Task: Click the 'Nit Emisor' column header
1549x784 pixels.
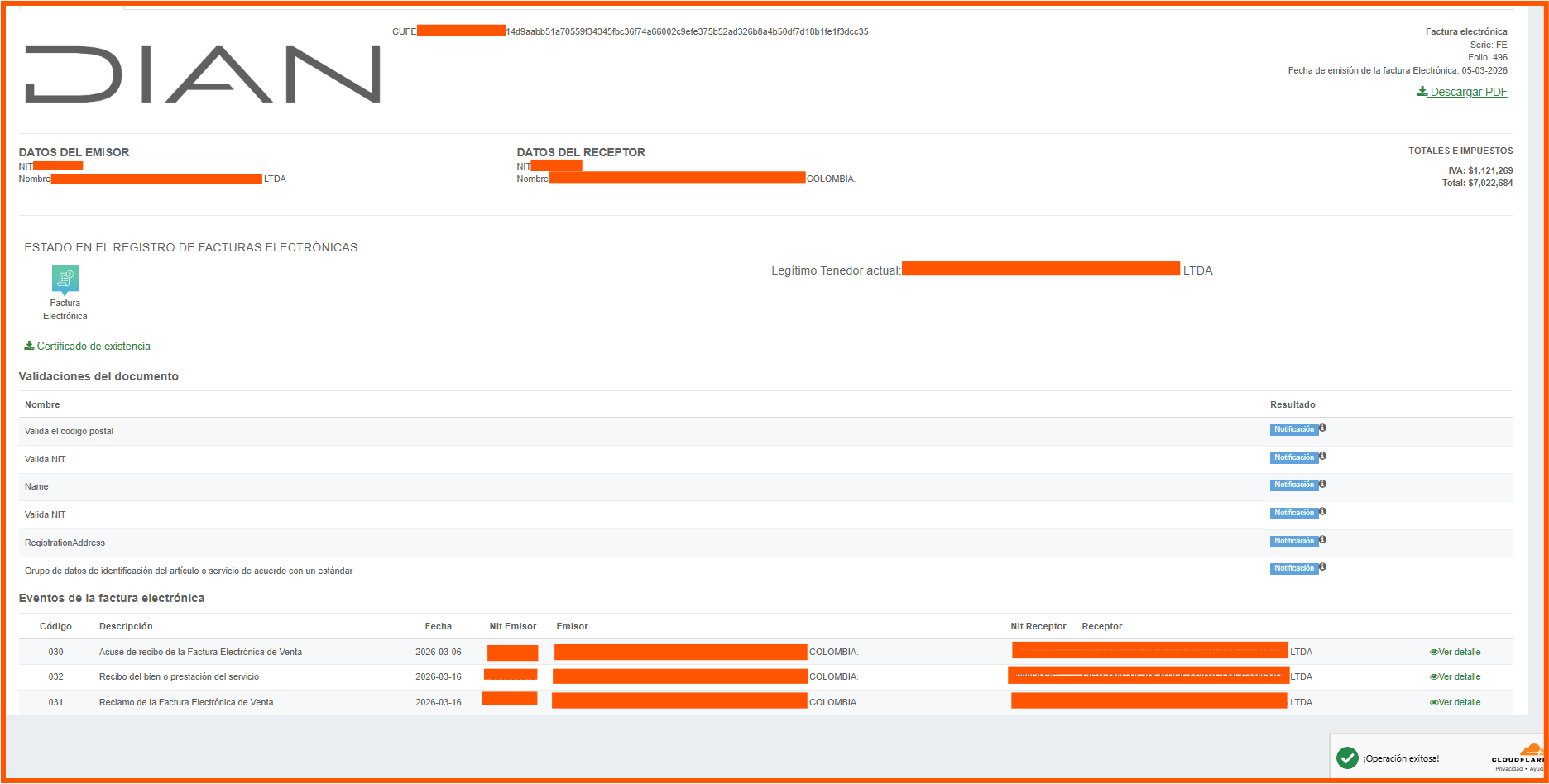Action: point(513,626)
